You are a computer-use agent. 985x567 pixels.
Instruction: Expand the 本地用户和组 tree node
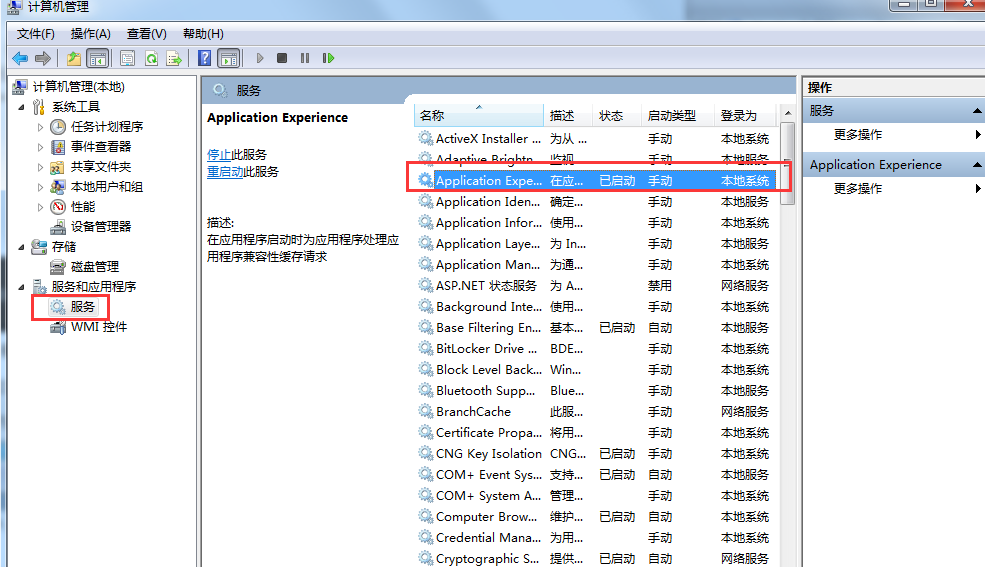(41, 187)
